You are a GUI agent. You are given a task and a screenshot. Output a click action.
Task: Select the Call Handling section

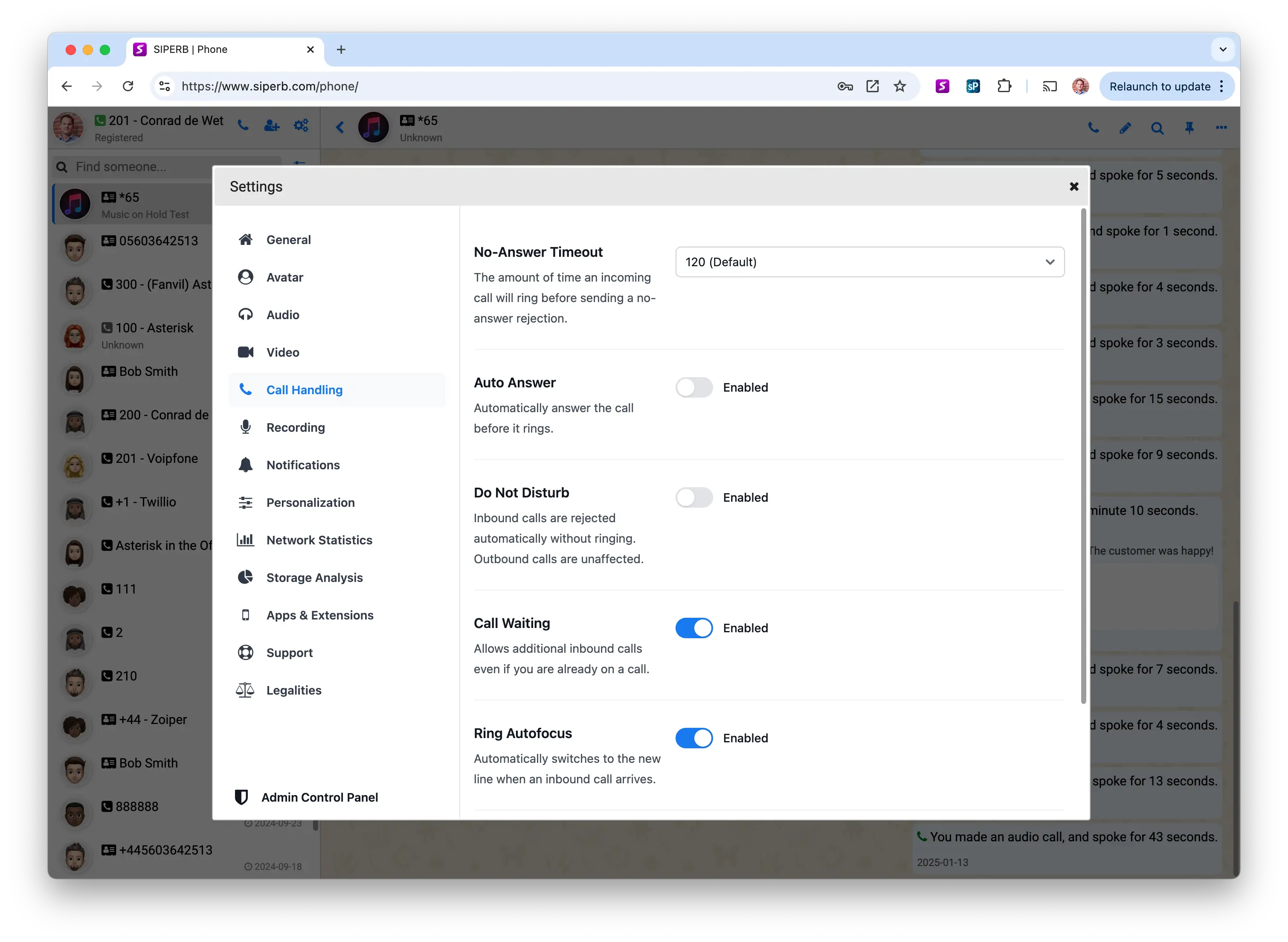click(336, 390)
